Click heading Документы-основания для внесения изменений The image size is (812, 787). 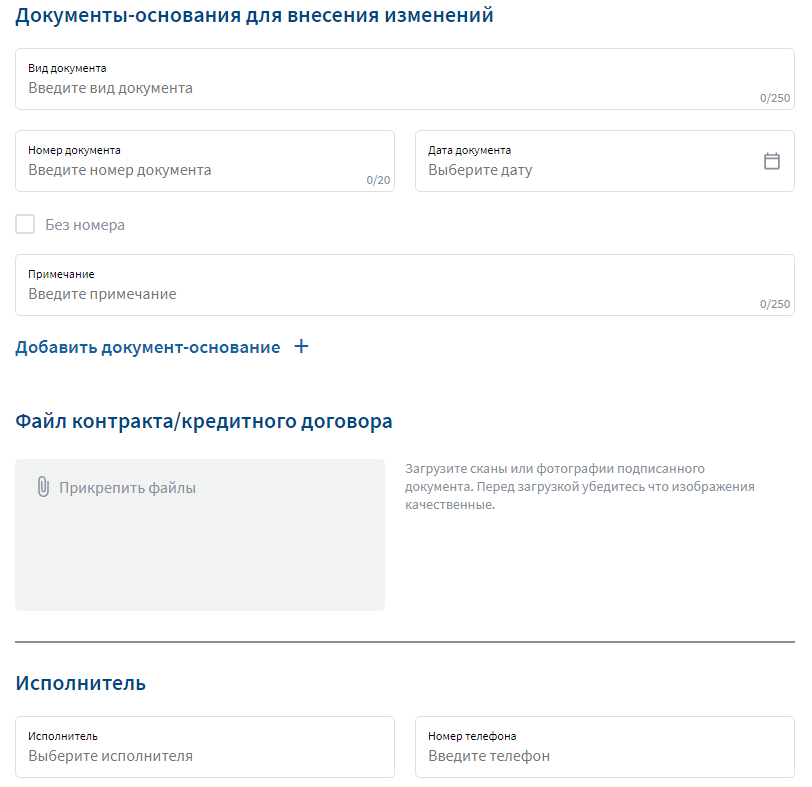[x=254, y=15]
